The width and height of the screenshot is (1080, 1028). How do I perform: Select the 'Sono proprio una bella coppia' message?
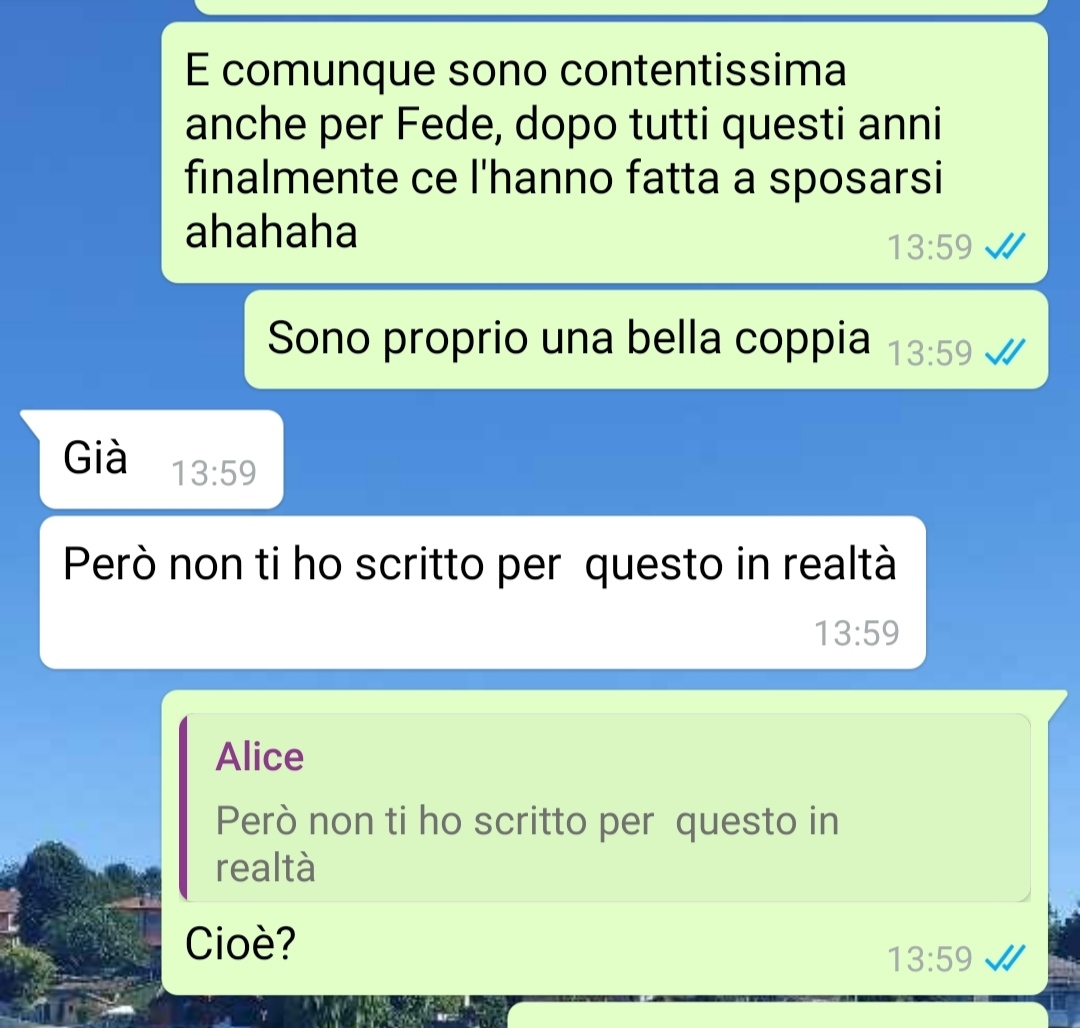(x=646, y=339)
